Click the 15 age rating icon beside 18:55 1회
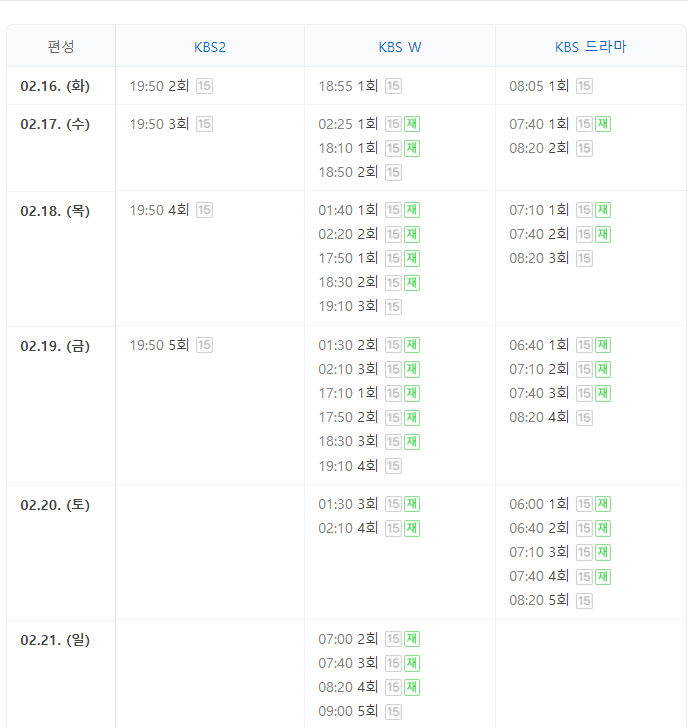The image size is (688, 728). [393, 86]
